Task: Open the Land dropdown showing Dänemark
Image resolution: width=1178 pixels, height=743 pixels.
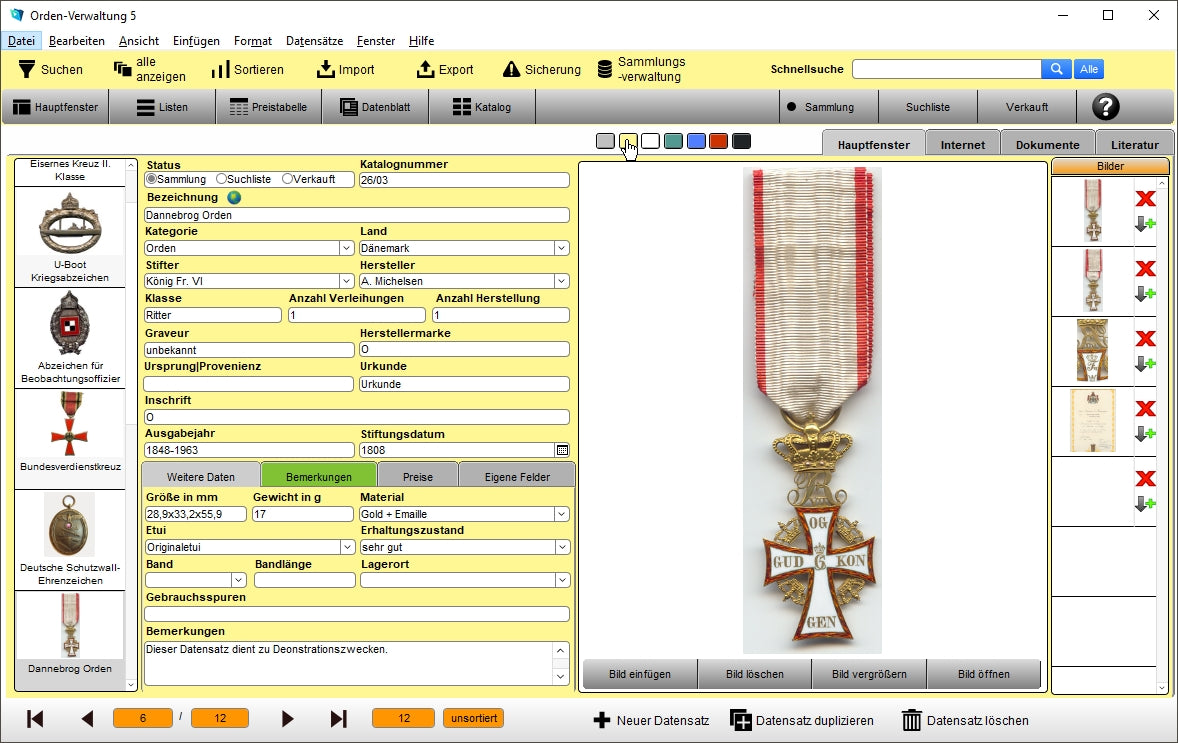Action: click(561, 248)
